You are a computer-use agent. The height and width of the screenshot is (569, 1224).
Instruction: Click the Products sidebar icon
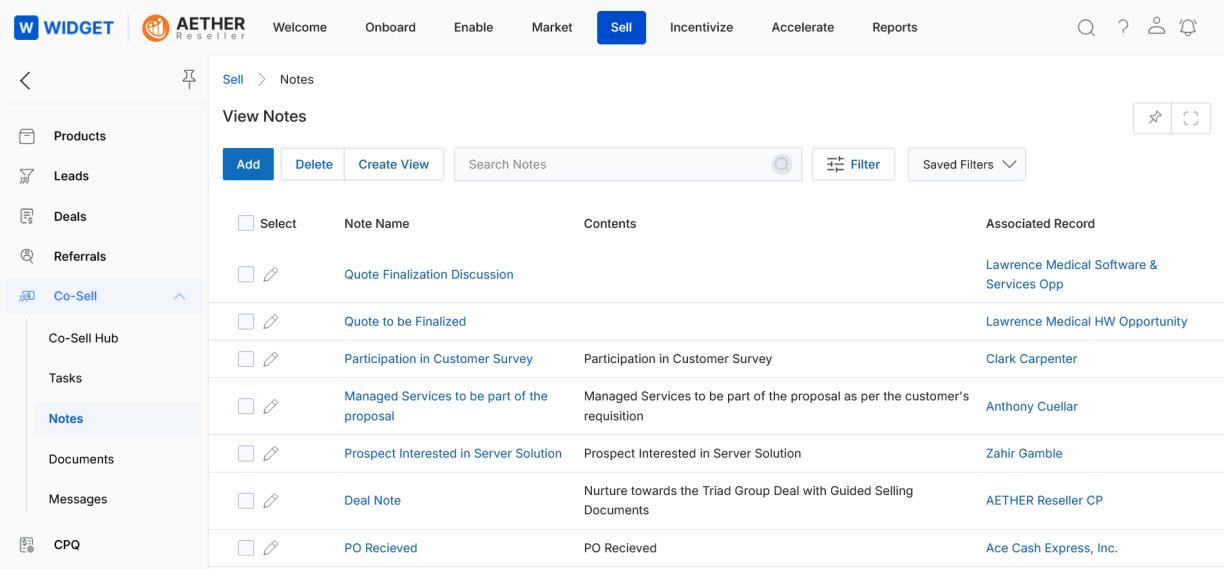pyautogui.click(x=28, y=136)
